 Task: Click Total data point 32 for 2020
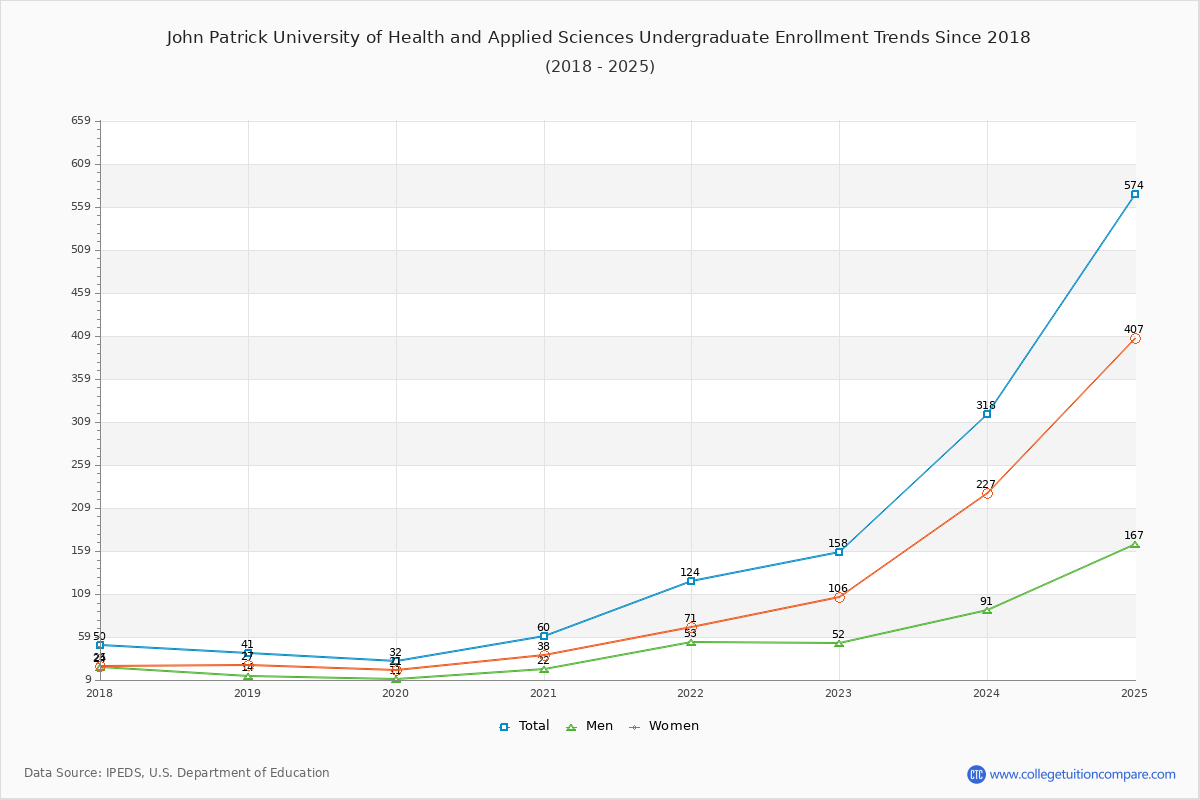(x=396, y=661)
